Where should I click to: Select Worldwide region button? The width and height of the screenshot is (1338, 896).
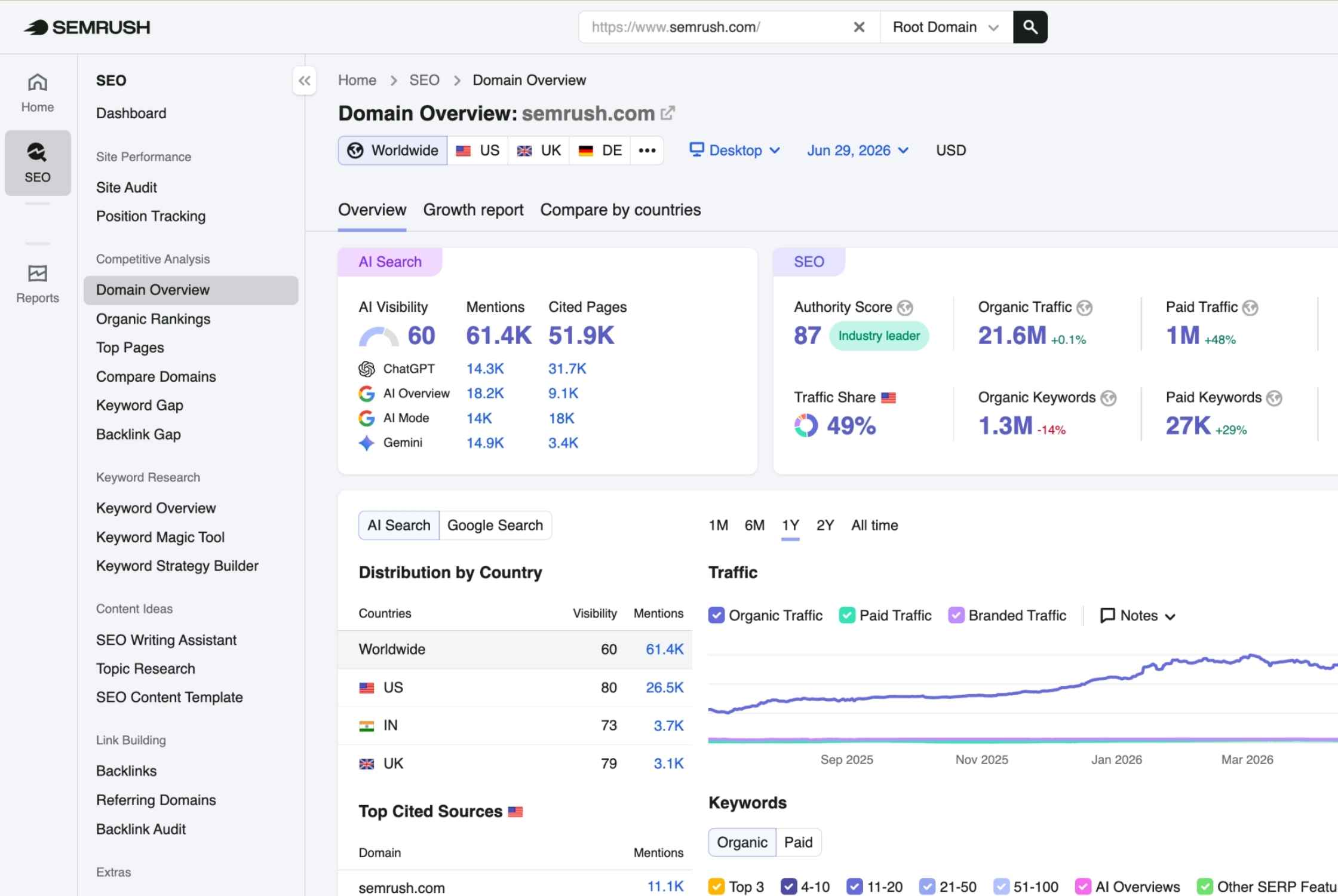[393, 151]
